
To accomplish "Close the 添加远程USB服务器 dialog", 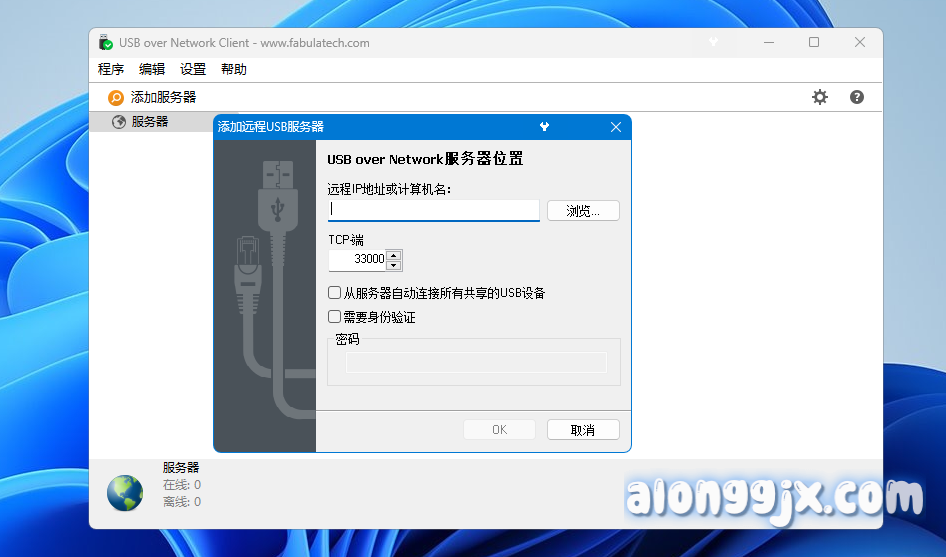I will (616, 127).
